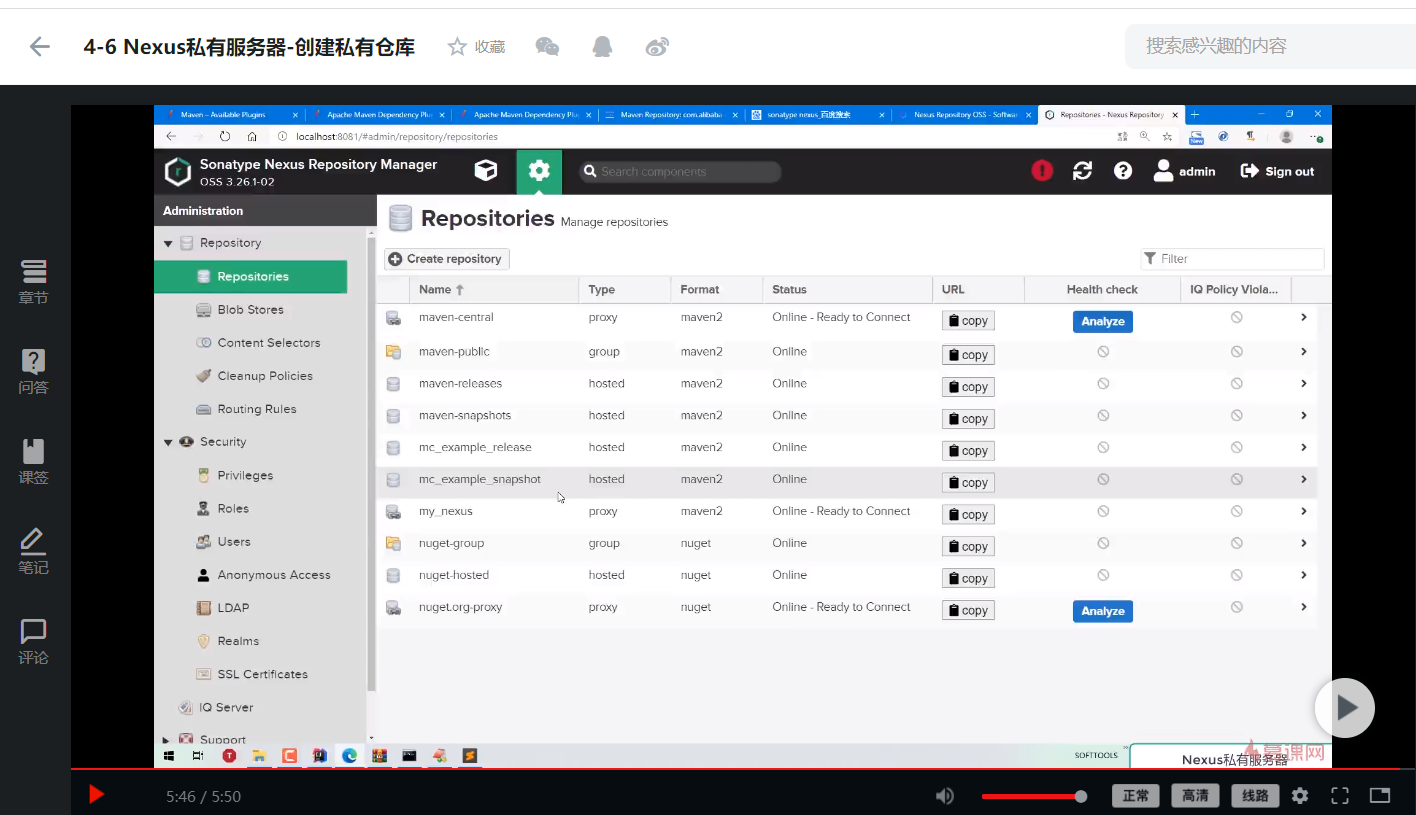Sort by the Name column header
Screen dimensions: 1416x815
494,289
